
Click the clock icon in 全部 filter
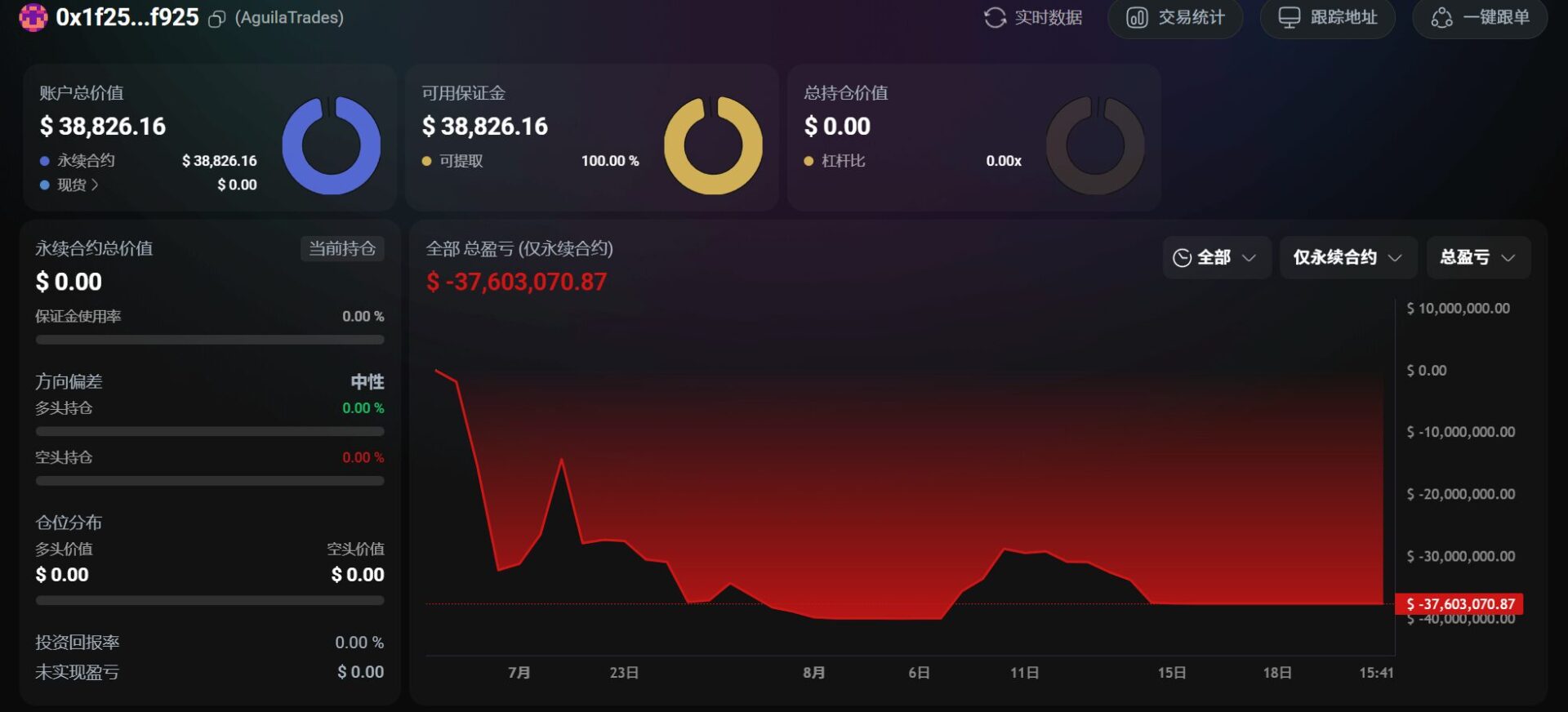tap(1182, 258)
